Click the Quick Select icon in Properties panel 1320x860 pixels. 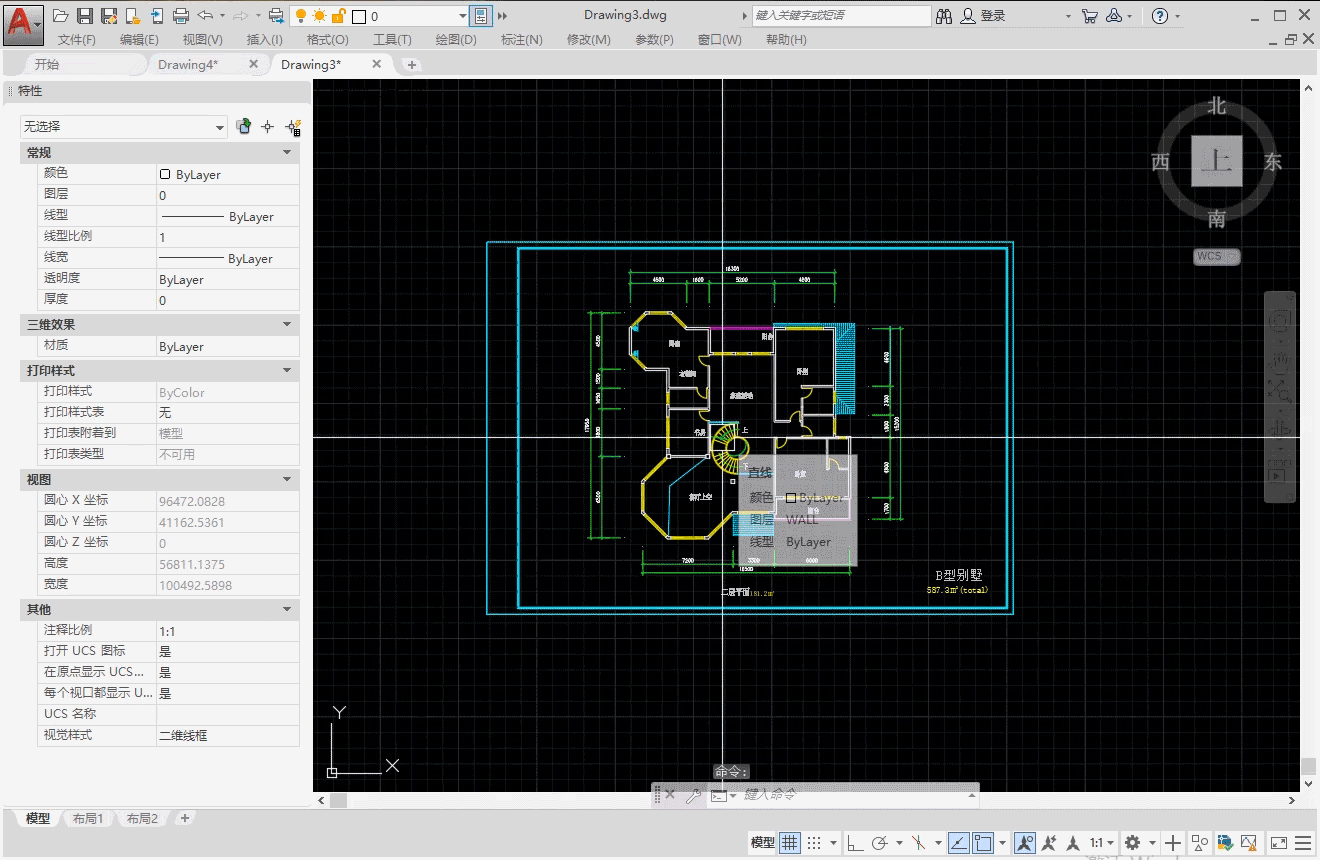point(293,127)
